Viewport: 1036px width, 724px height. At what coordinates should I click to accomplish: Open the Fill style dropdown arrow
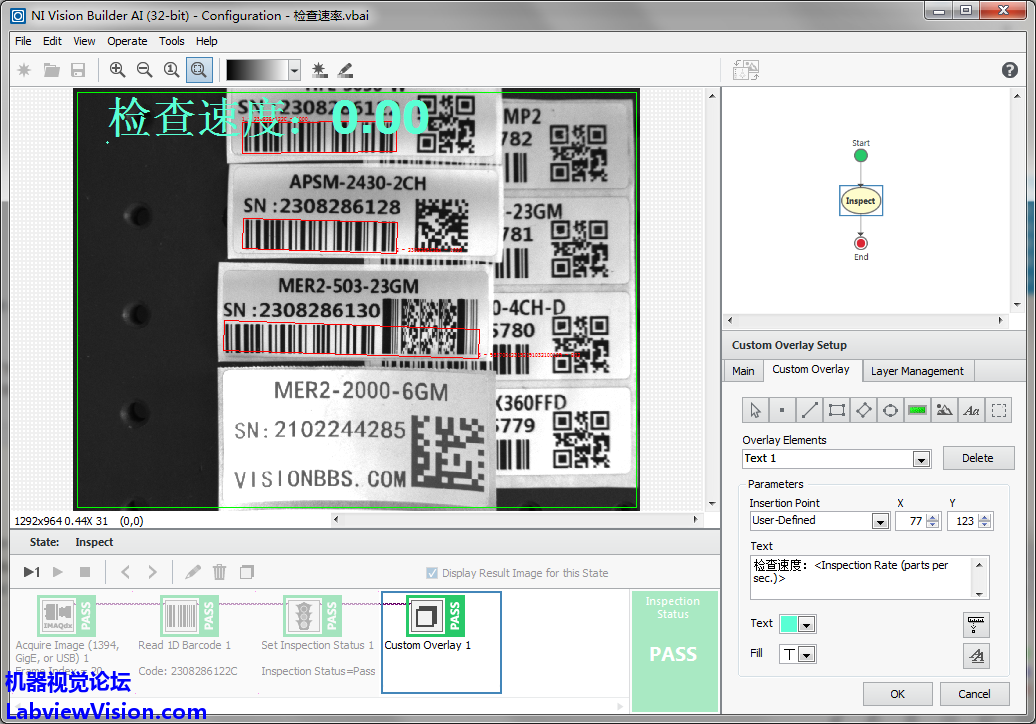806,655
